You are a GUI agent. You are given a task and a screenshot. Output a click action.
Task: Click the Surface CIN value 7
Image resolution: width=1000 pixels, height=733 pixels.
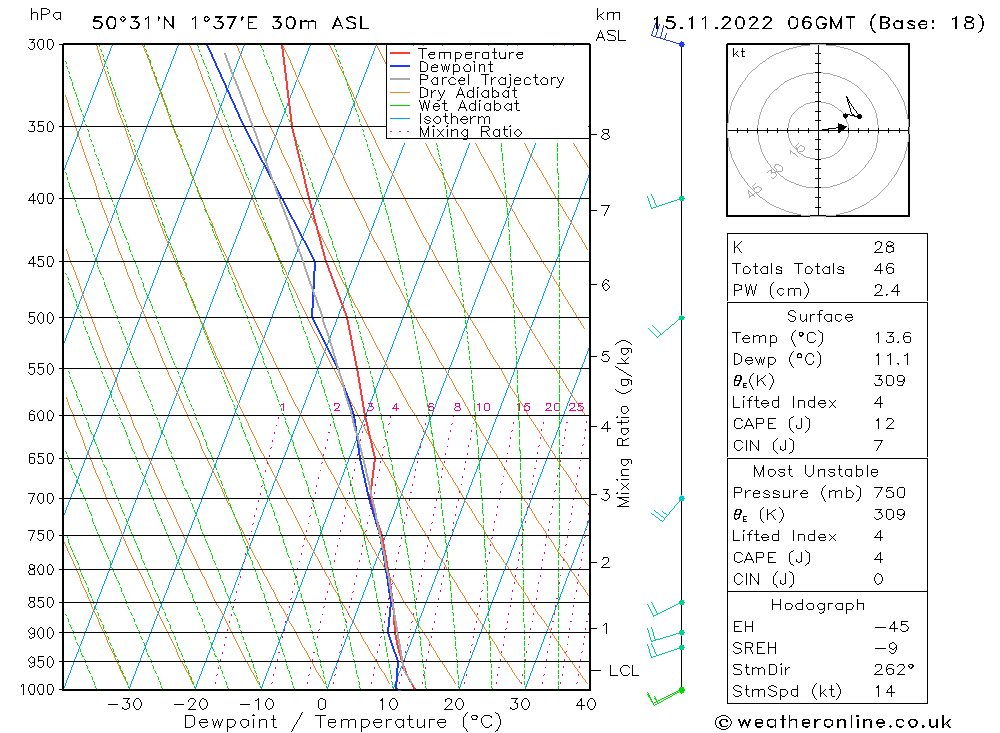[879, 445]
